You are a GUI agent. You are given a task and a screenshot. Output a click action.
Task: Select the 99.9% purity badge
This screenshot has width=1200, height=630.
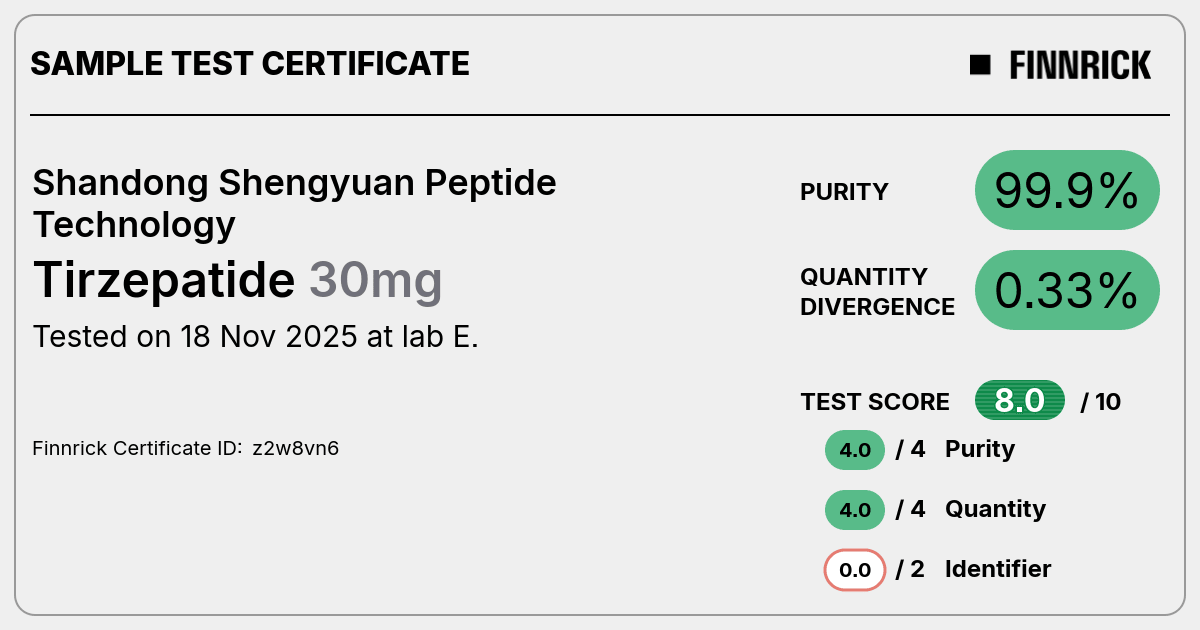point(1067,190)
